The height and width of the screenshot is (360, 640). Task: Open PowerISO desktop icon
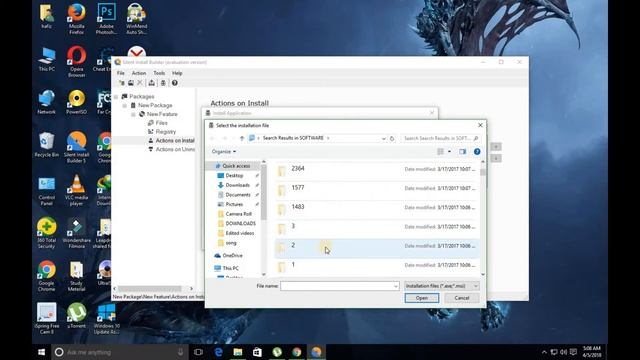pyautogui.click(x=76, y=102)
